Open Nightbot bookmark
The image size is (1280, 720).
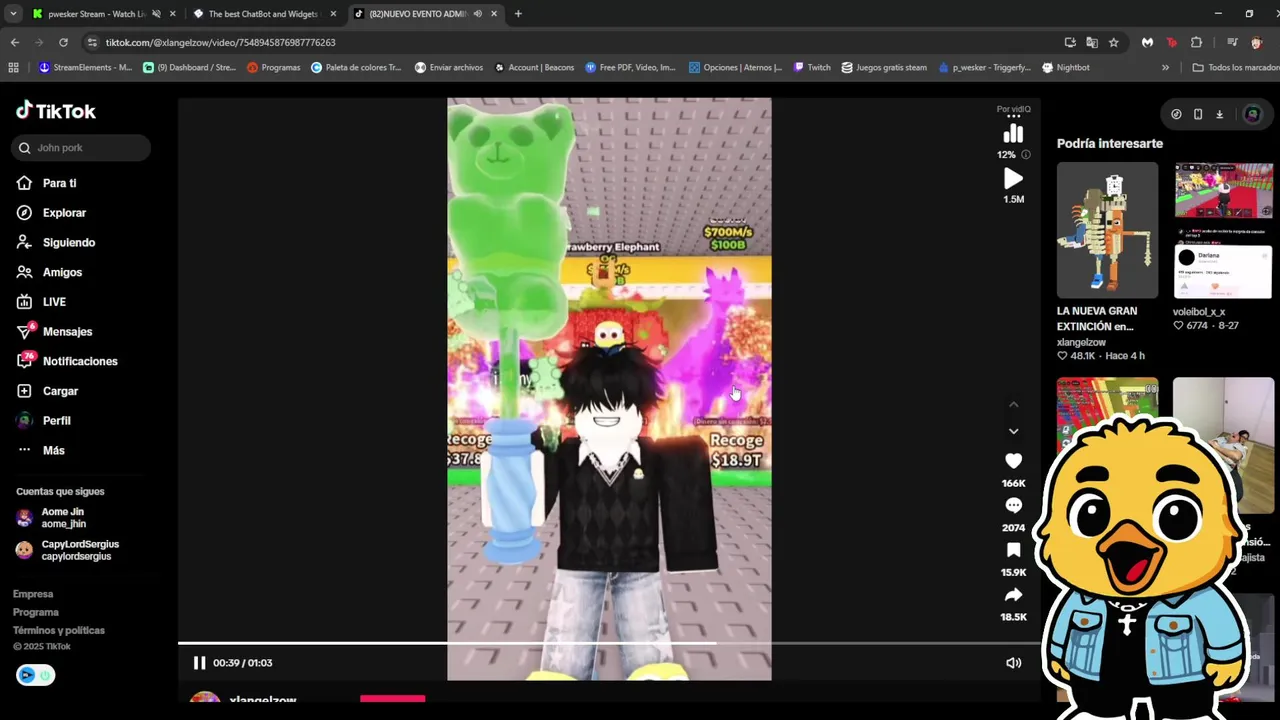[1066, 68]
